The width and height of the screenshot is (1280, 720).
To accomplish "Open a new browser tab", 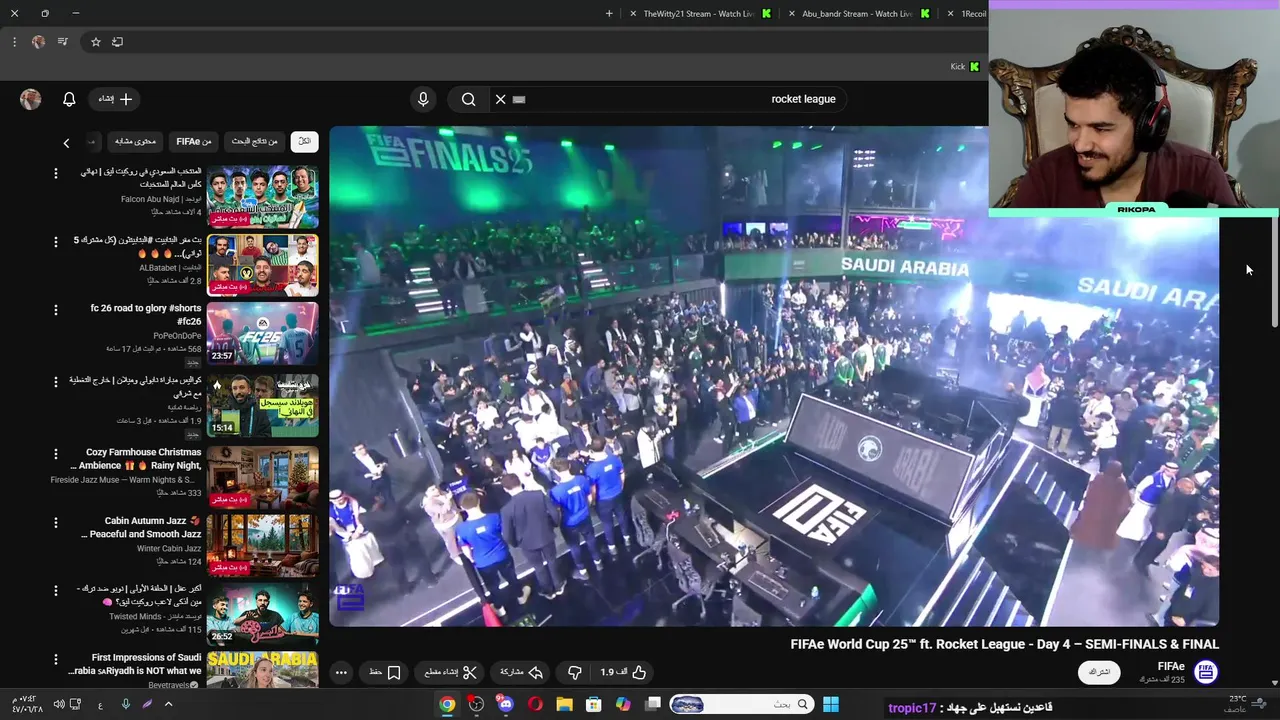I will tap(609, 14).
